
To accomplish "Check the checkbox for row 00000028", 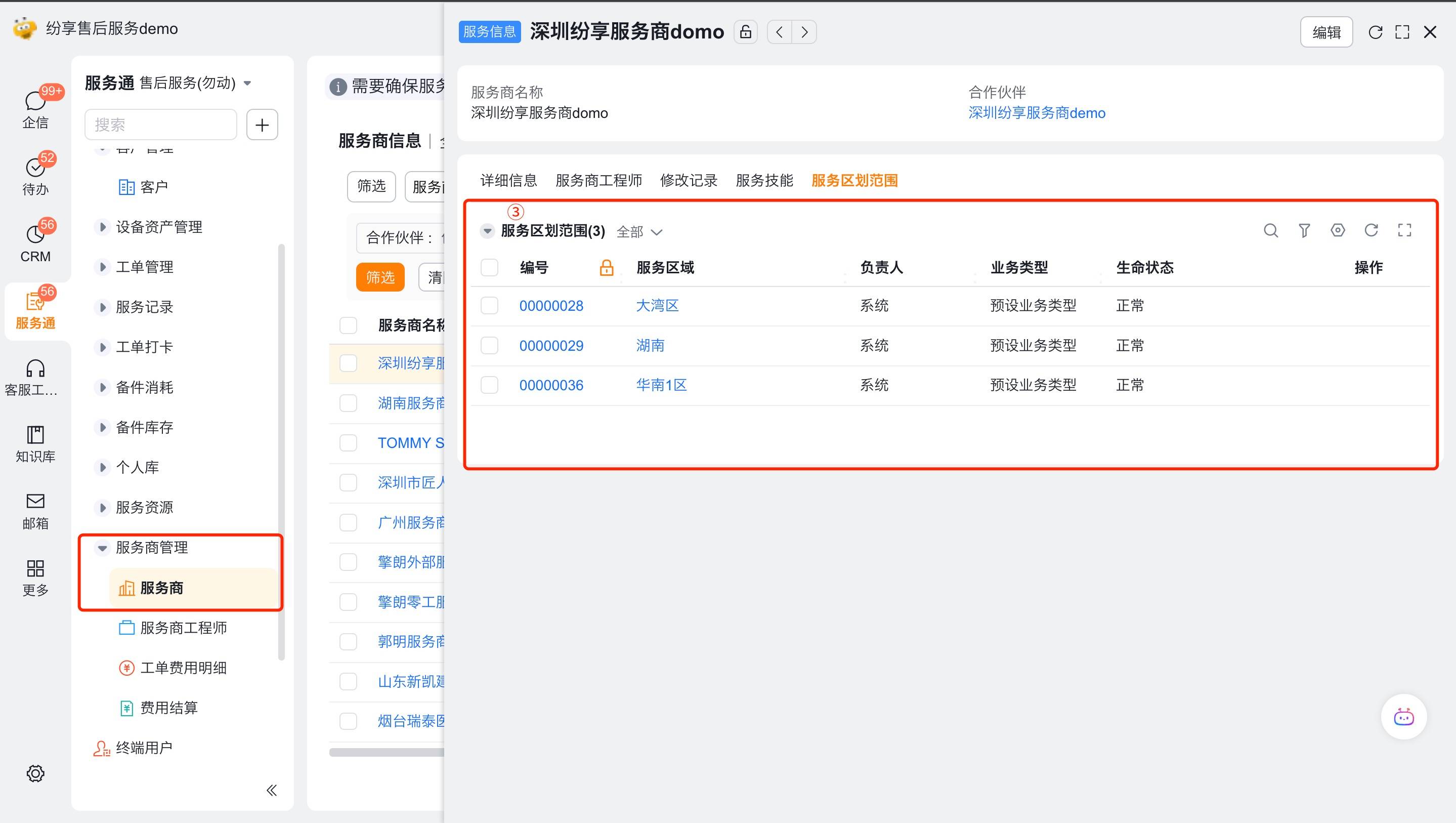I will click(x=489, y=306).
